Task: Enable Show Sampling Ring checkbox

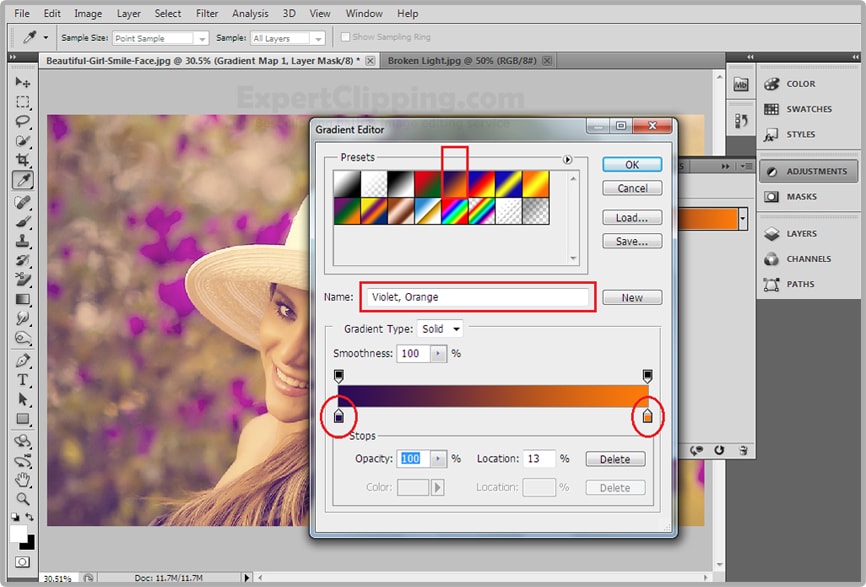Action: tap(346, 38)
